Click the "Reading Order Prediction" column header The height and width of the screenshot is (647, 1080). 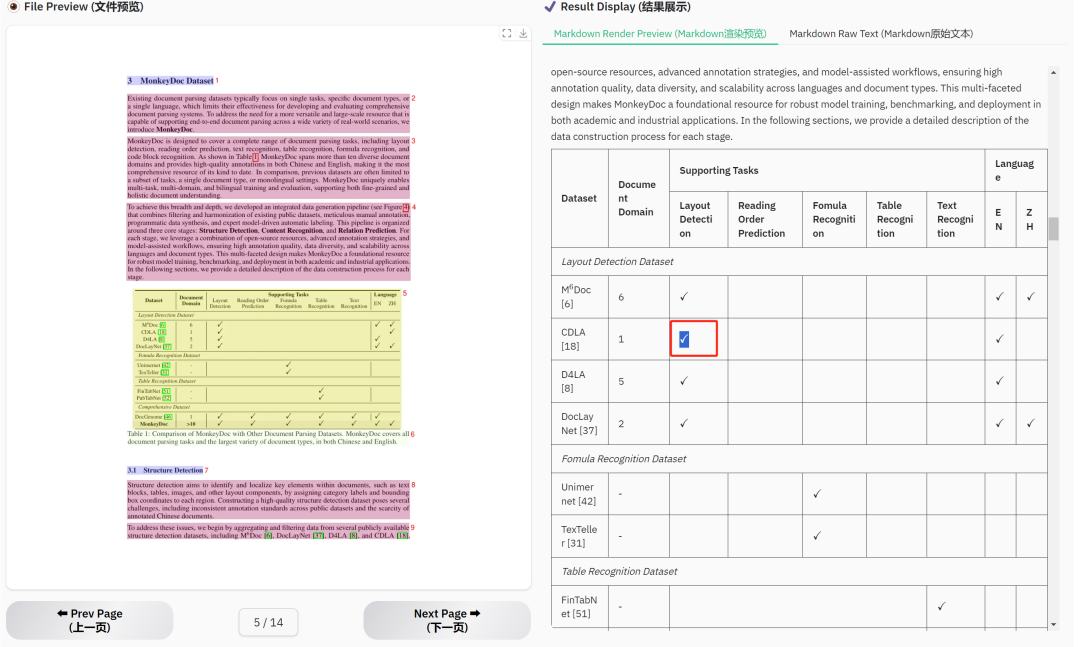coord(765,219)
